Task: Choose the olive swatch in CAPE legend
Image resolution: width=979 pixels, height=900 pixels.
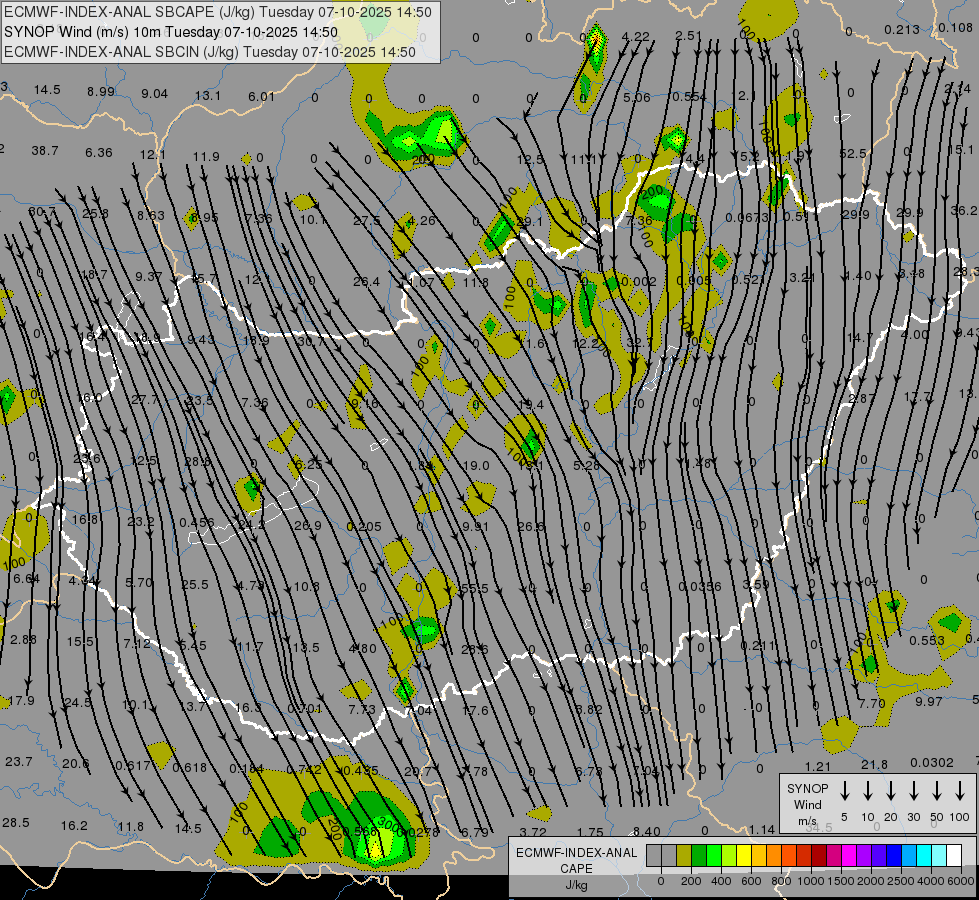Action: point(684,855)
